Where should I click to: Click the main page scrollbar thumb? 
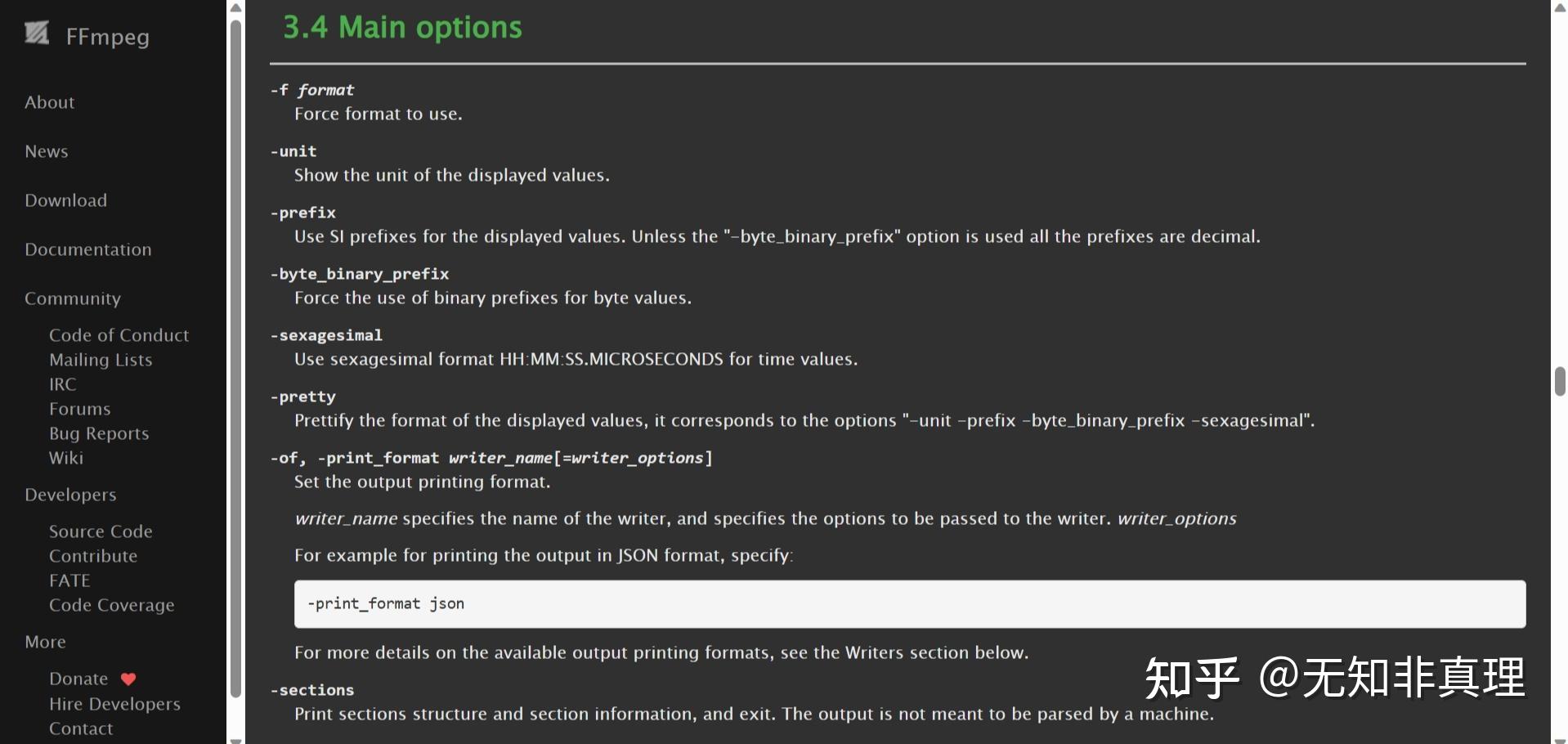pos(1560,382)
